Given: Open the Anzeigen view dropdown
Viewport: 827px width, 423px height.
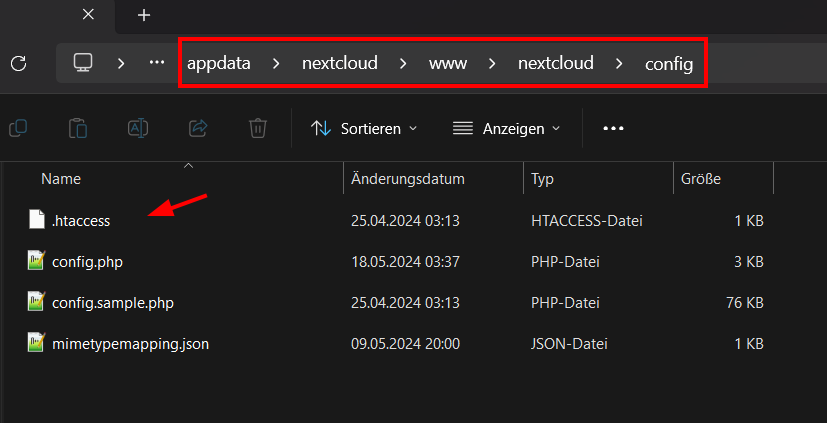Looking at the screenshot, I should point(506,128).
